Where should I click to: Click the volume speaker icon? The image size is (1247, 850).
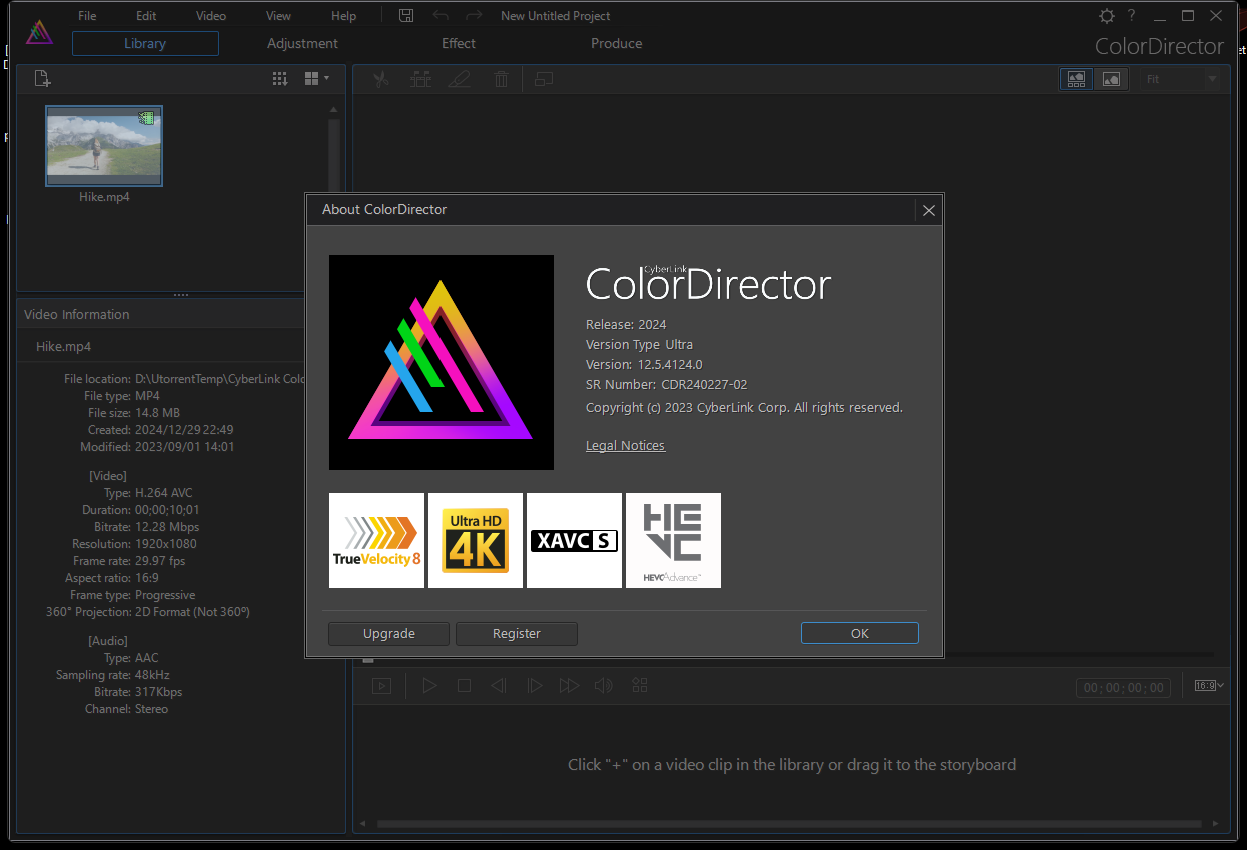(603, 686)
